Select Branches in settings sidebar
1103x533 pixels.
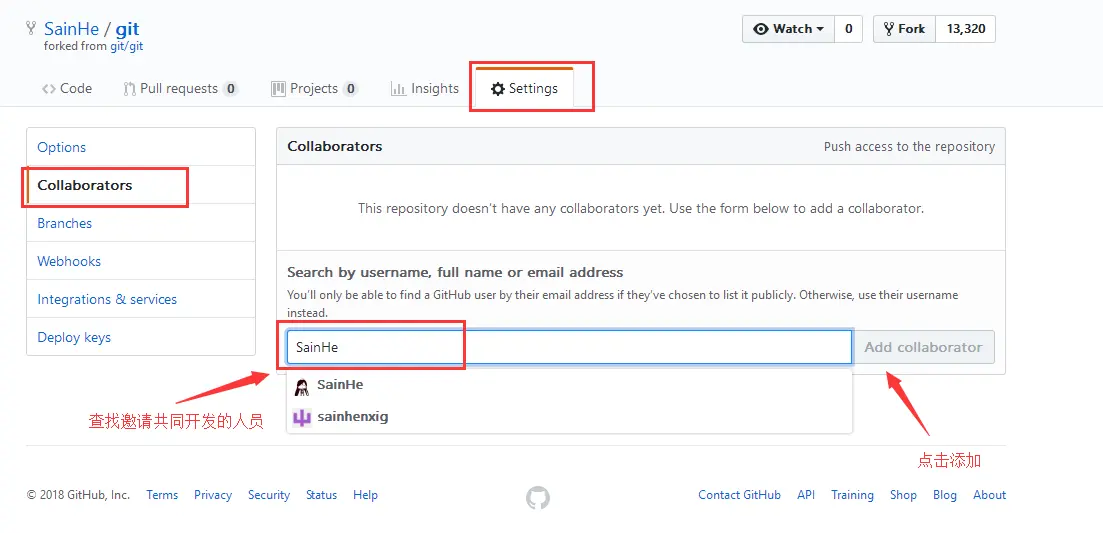point(64,223)
